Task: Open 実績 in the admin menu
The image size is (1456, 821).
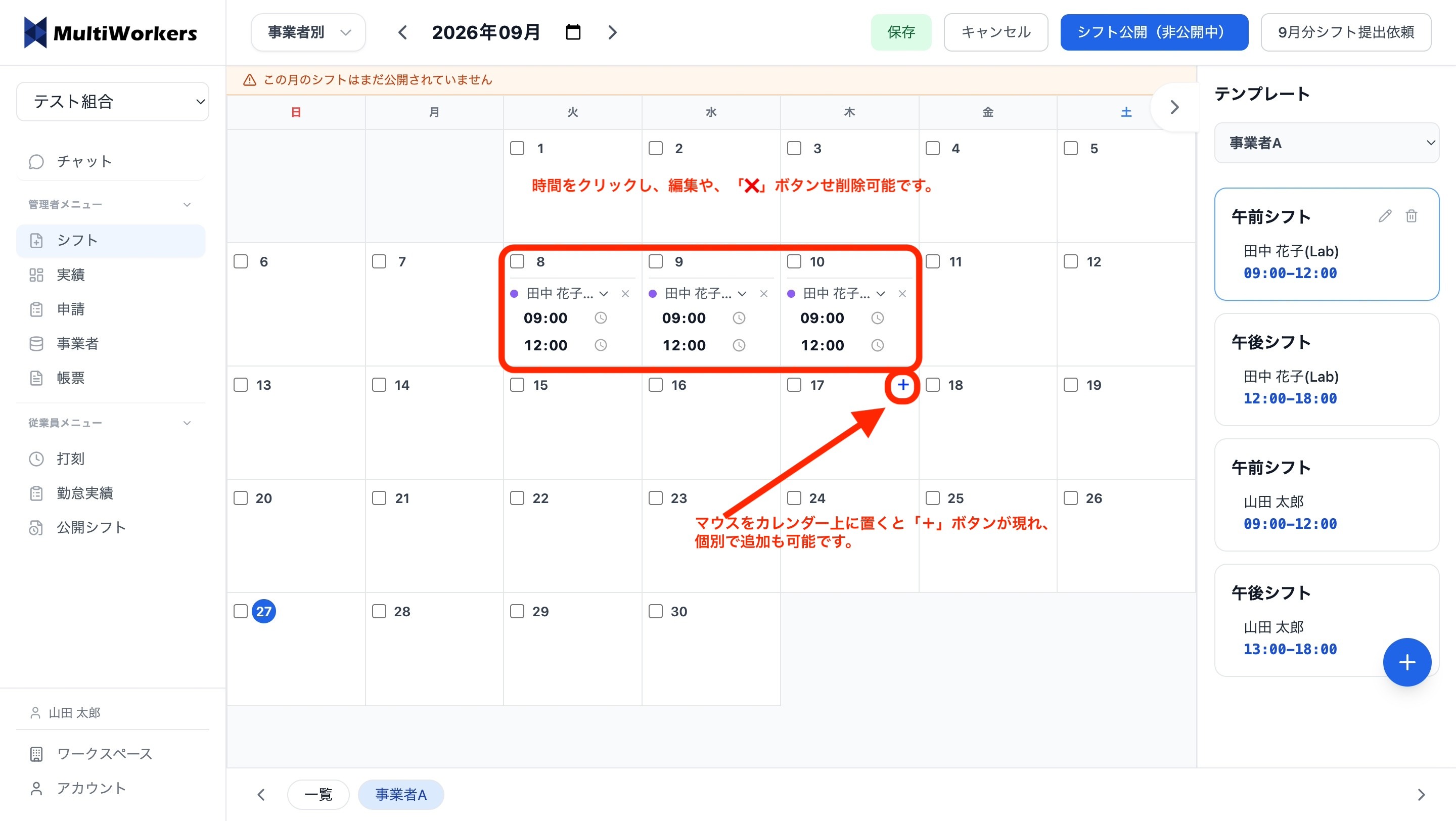Action: click(x=111, y=275)
